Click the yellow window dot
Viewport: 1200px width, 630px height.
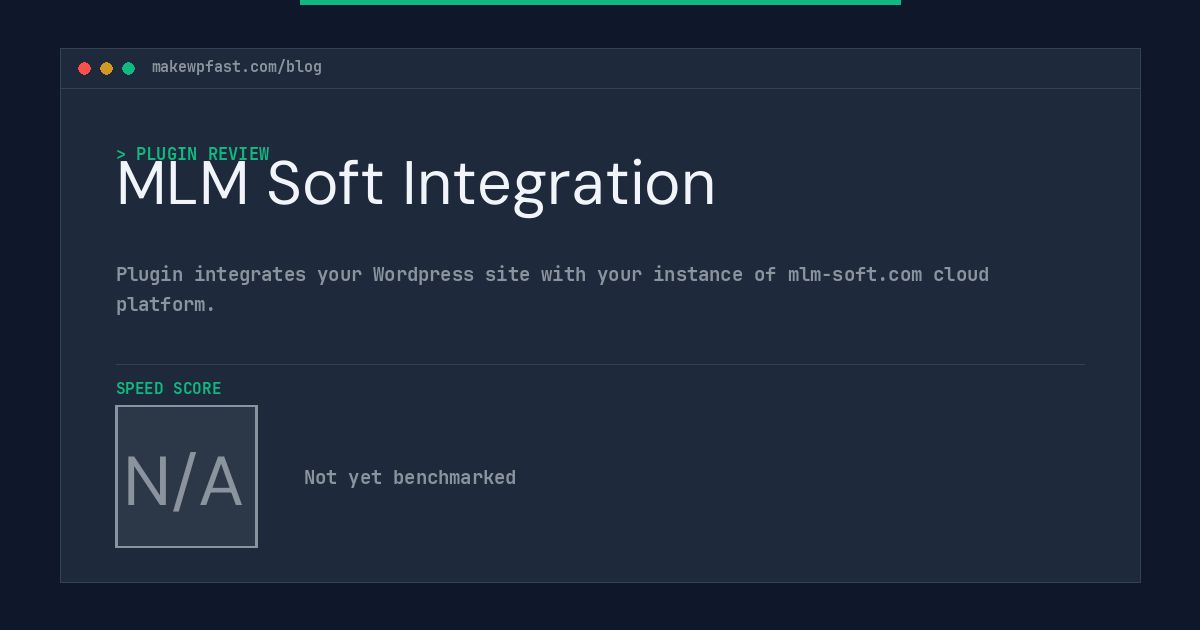click(106, 68)
